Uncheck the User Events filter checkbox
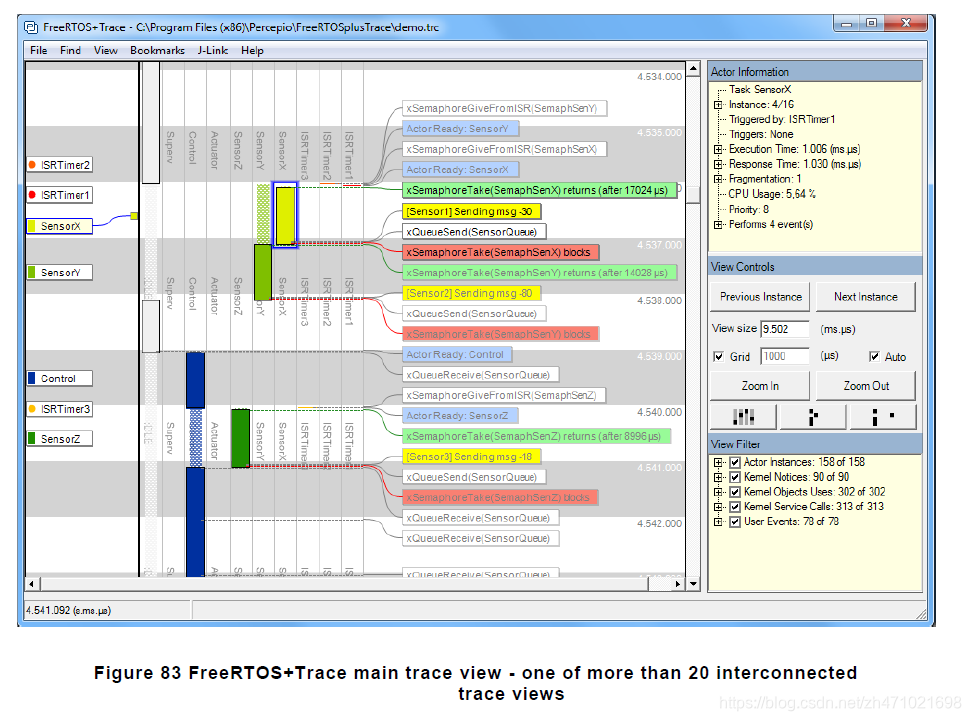Viewport: 971px width, 721px height. (x=735, y=522)
